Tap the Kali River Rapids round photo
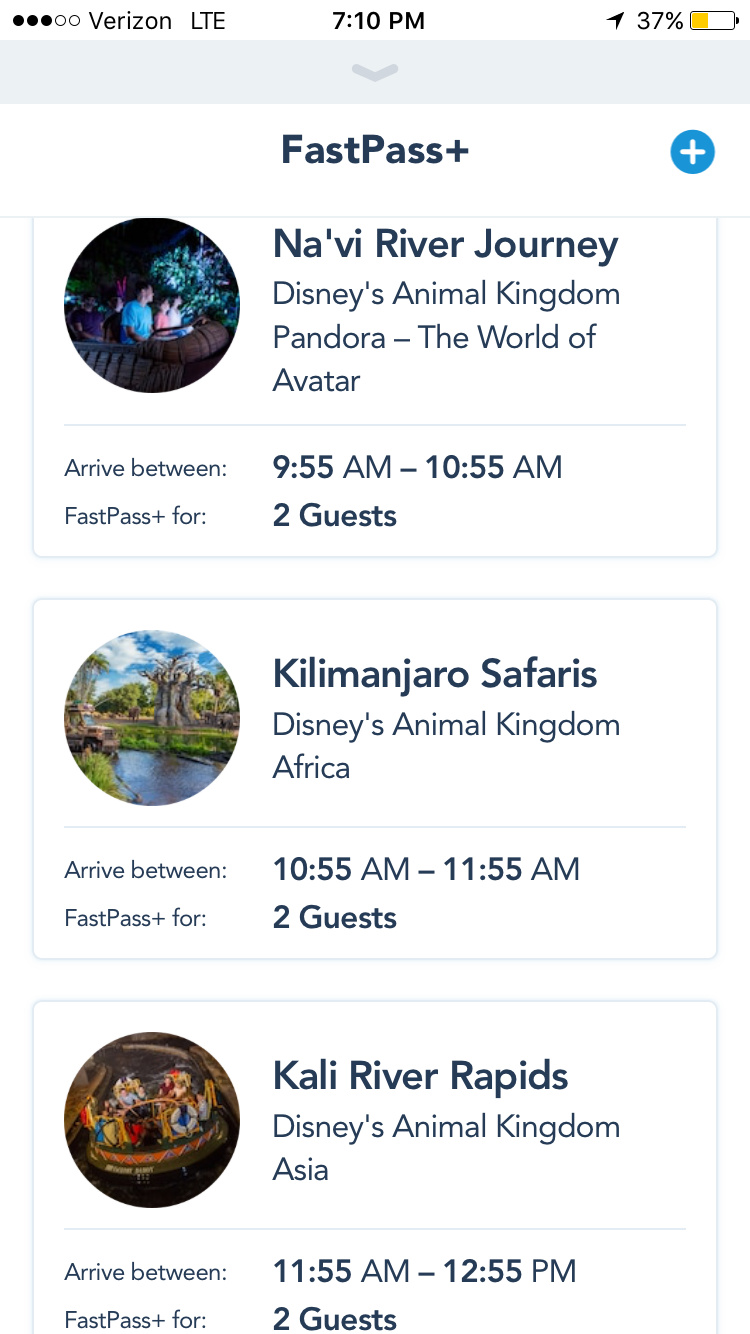 click(x=152, y=1119)
